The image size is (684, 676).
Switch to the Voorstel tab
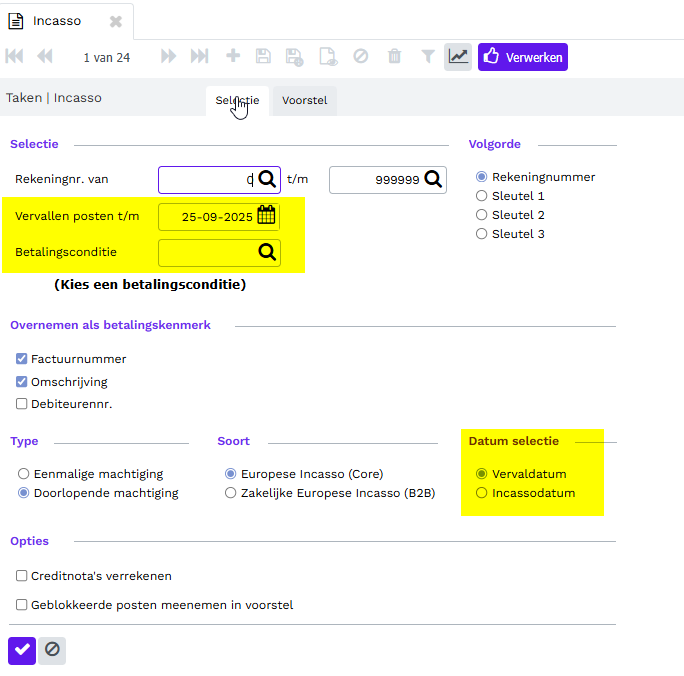[304, 101]
